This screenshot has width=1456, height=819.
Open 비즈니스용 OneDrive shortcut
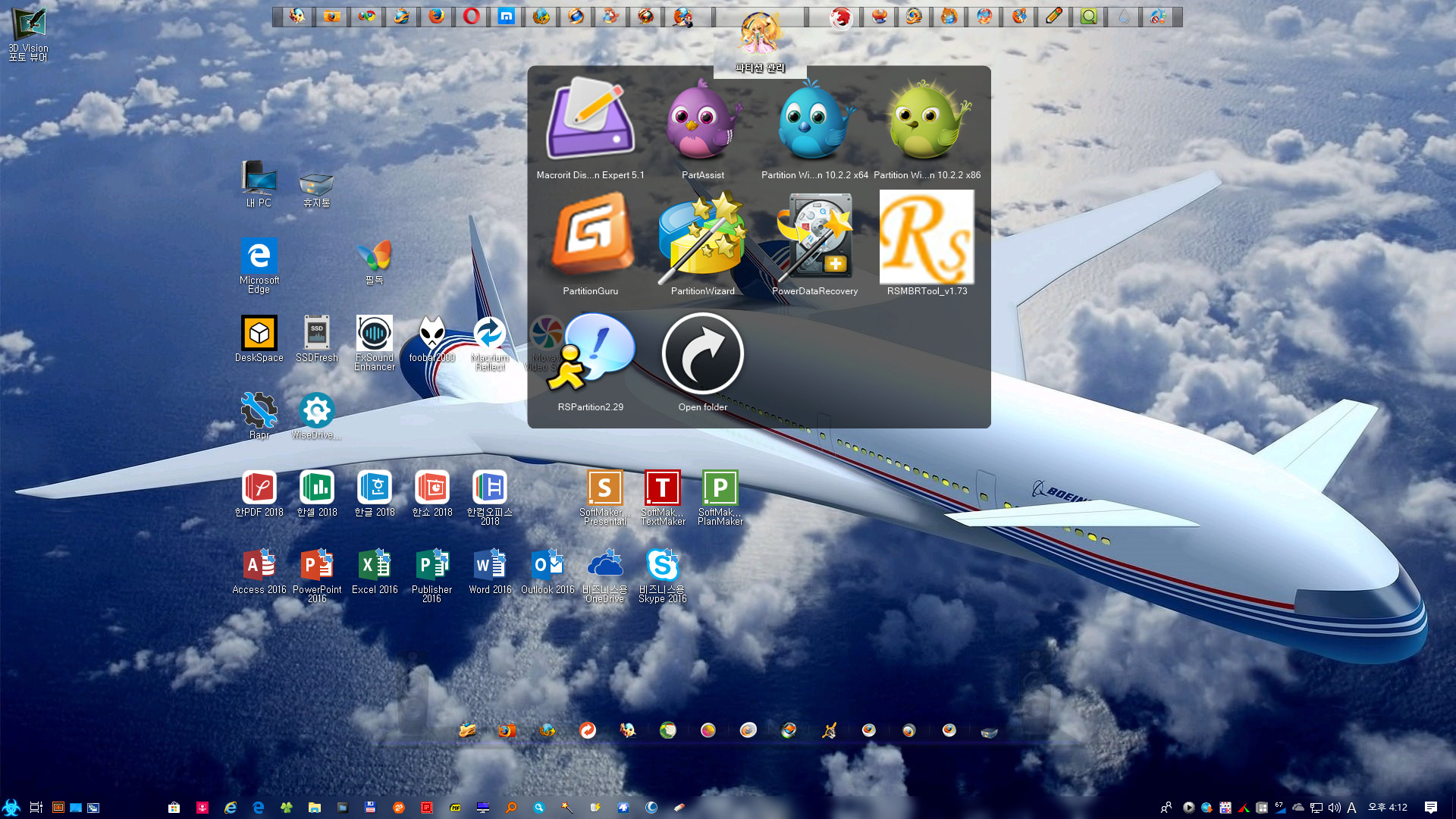coord(604,574)
